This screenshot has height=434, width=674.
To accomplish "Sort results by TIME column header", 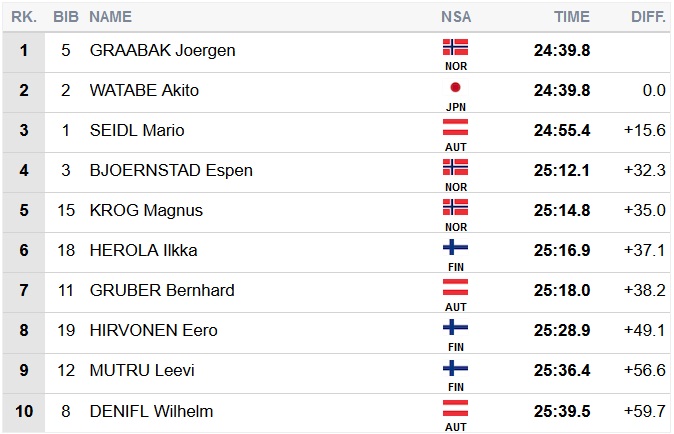I will tap(572, 17).
